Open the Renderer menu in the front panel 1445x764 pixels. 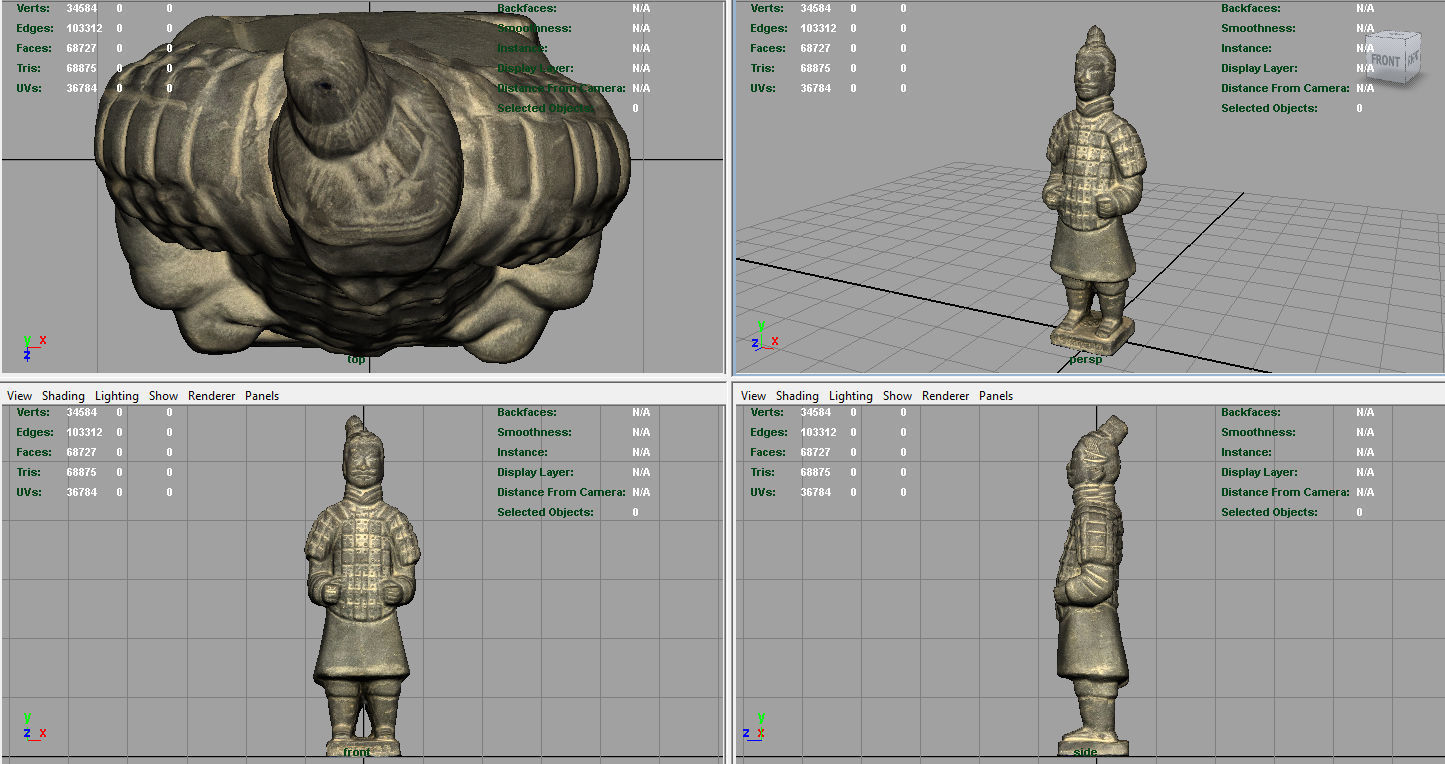tap(211, 396)
